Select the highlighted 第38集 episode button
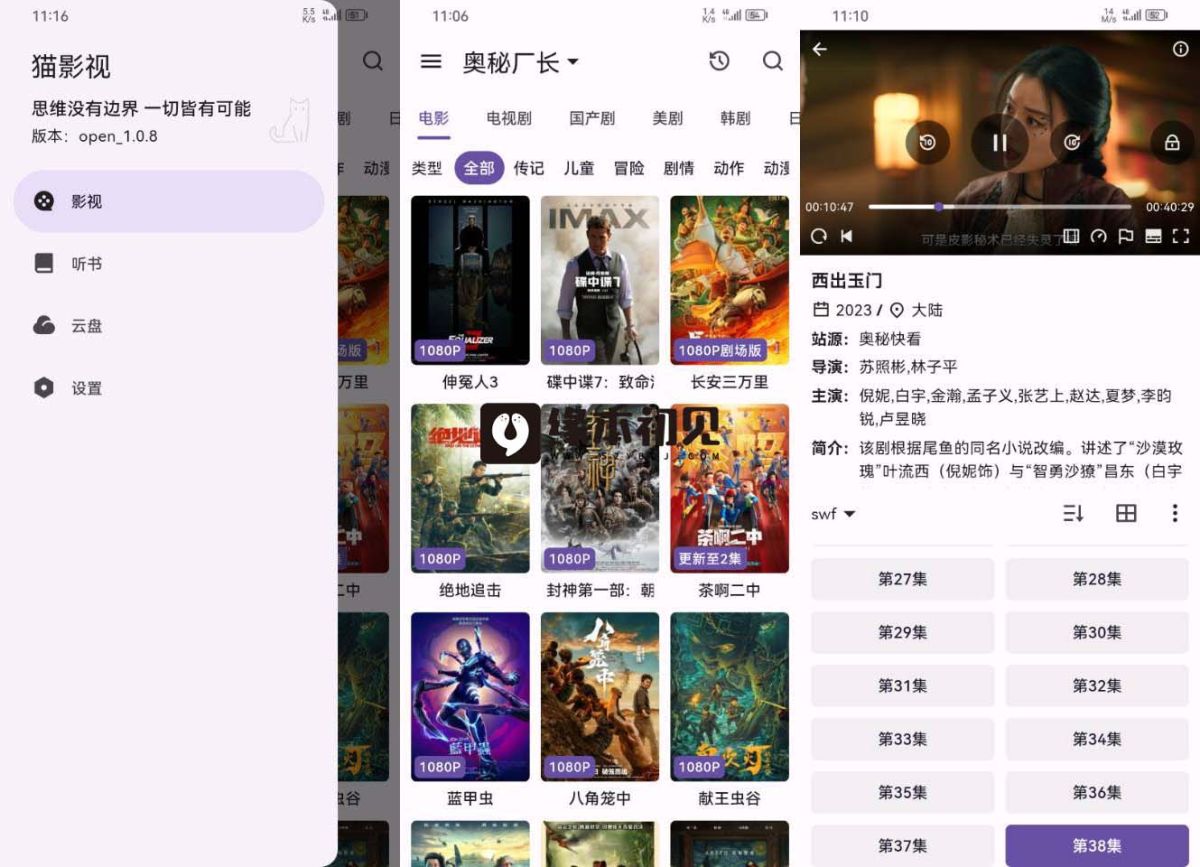1200x867 pixels. [x=1097, y=846]
